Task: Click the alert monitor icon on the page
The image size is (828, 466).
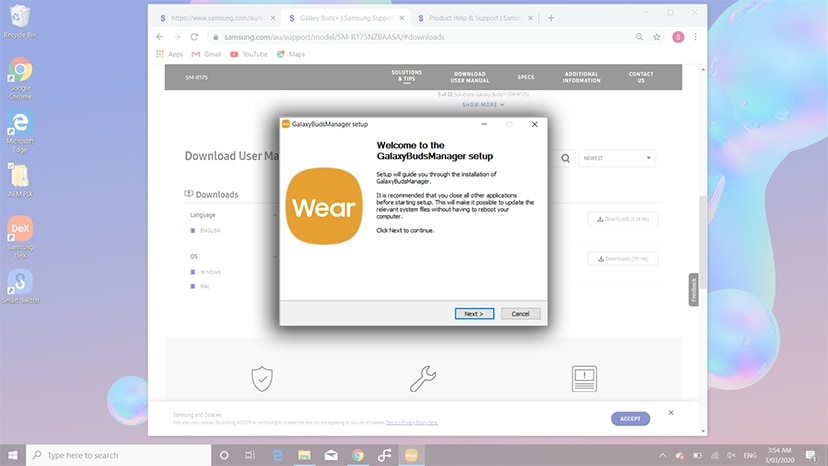Action: pos(584,379)
